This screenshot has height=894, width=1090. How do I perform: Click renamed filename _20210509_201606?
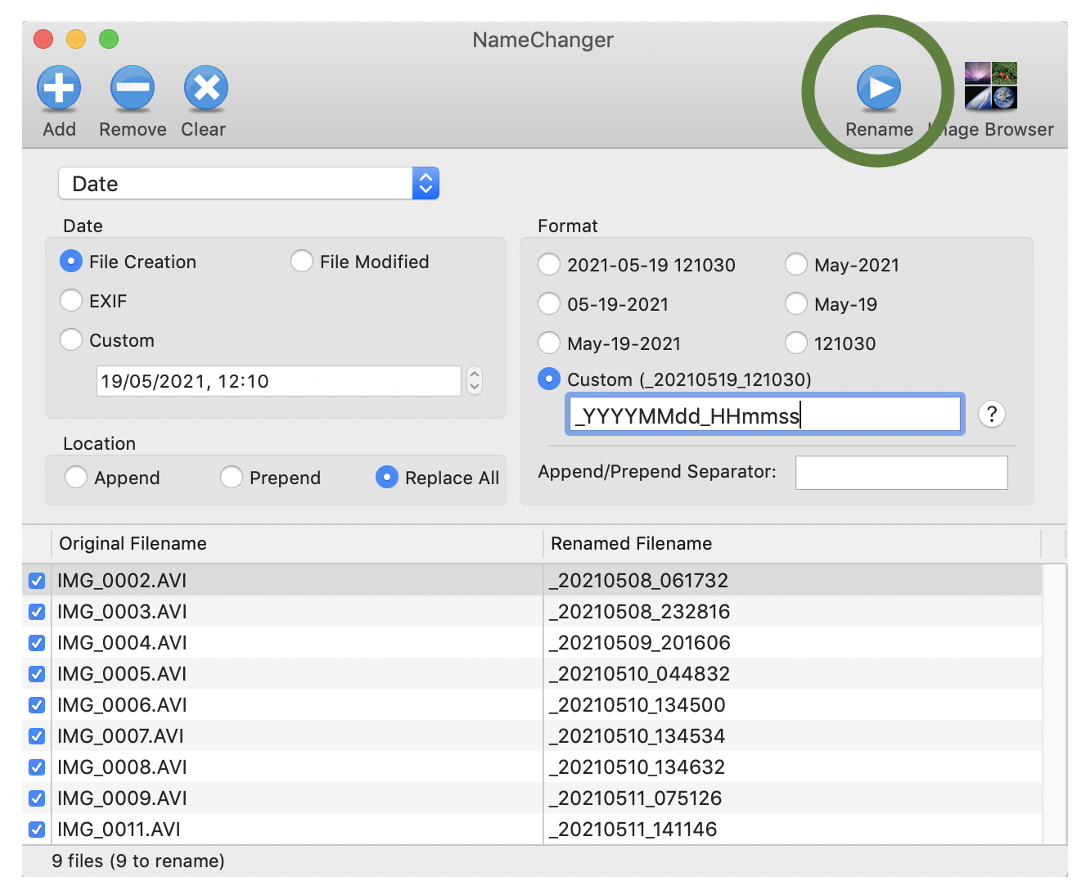tap(640, 643)
